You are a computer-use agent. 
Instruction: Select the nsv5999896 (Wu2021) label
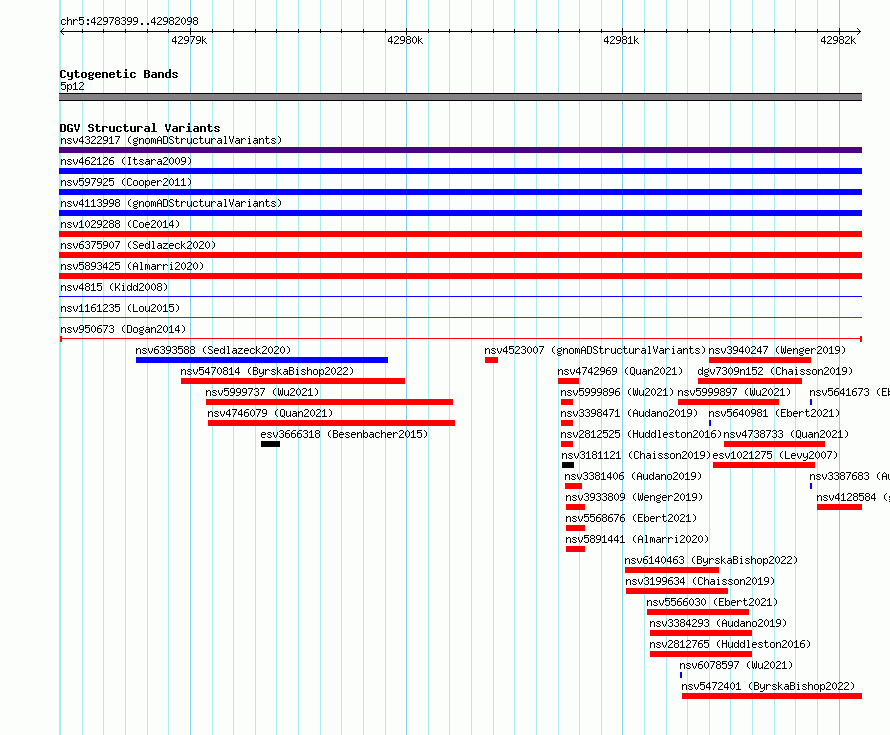pos(617,392)
